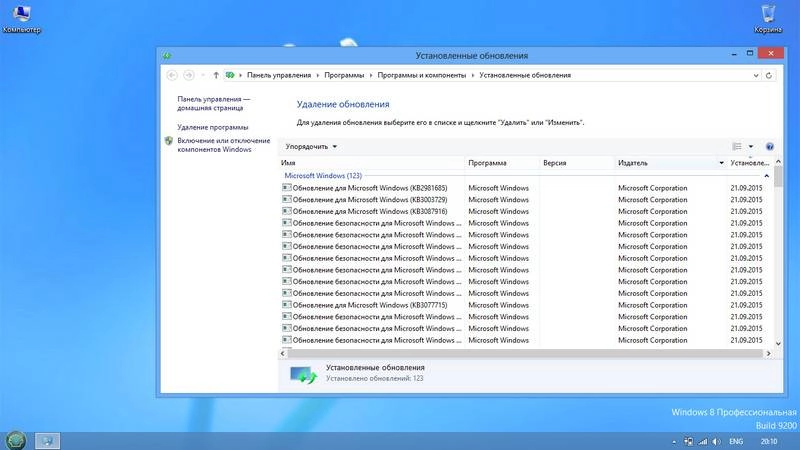Open the Издатель column filter dropdown
Screen dimensions: 800x450
coord(721,163)
